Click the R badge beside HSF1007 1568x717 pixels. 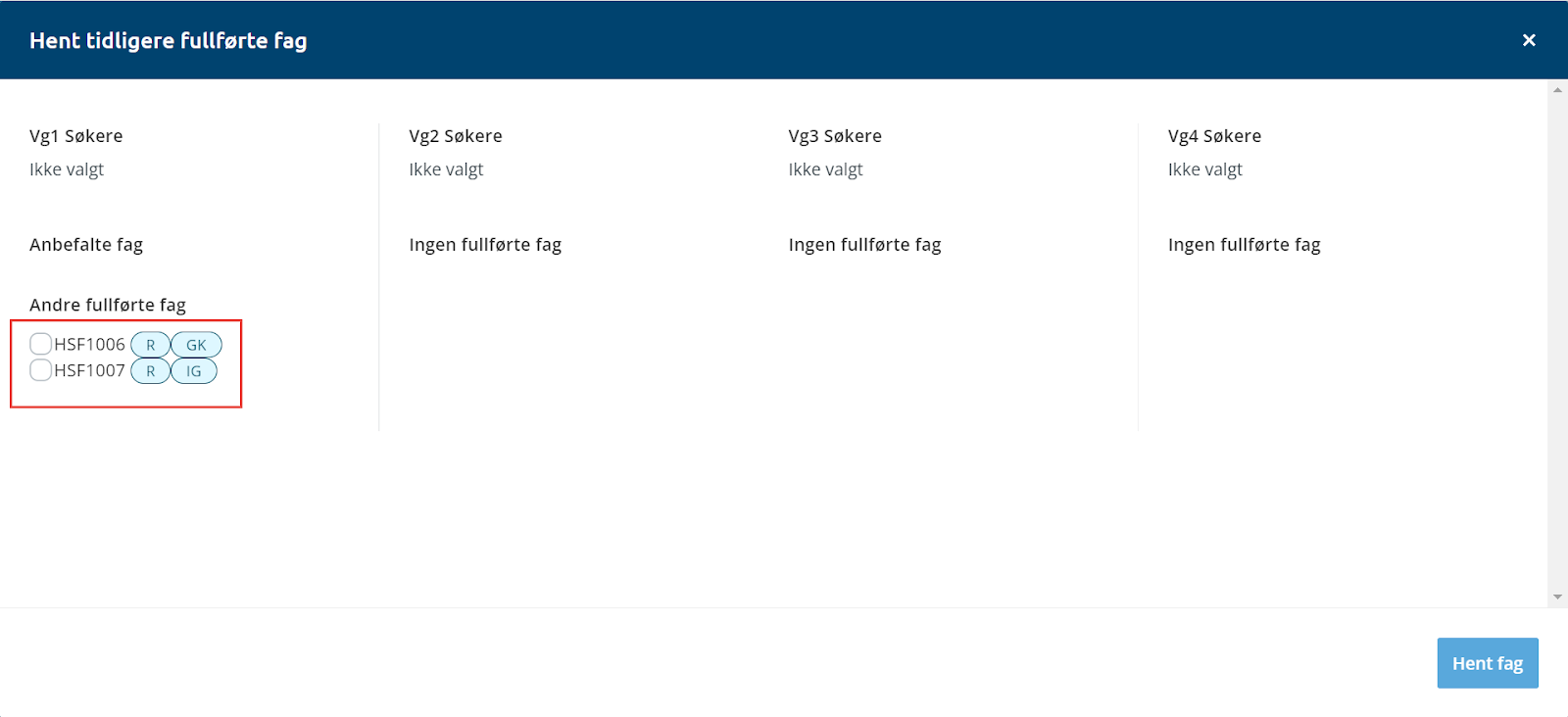coord(150,371)
